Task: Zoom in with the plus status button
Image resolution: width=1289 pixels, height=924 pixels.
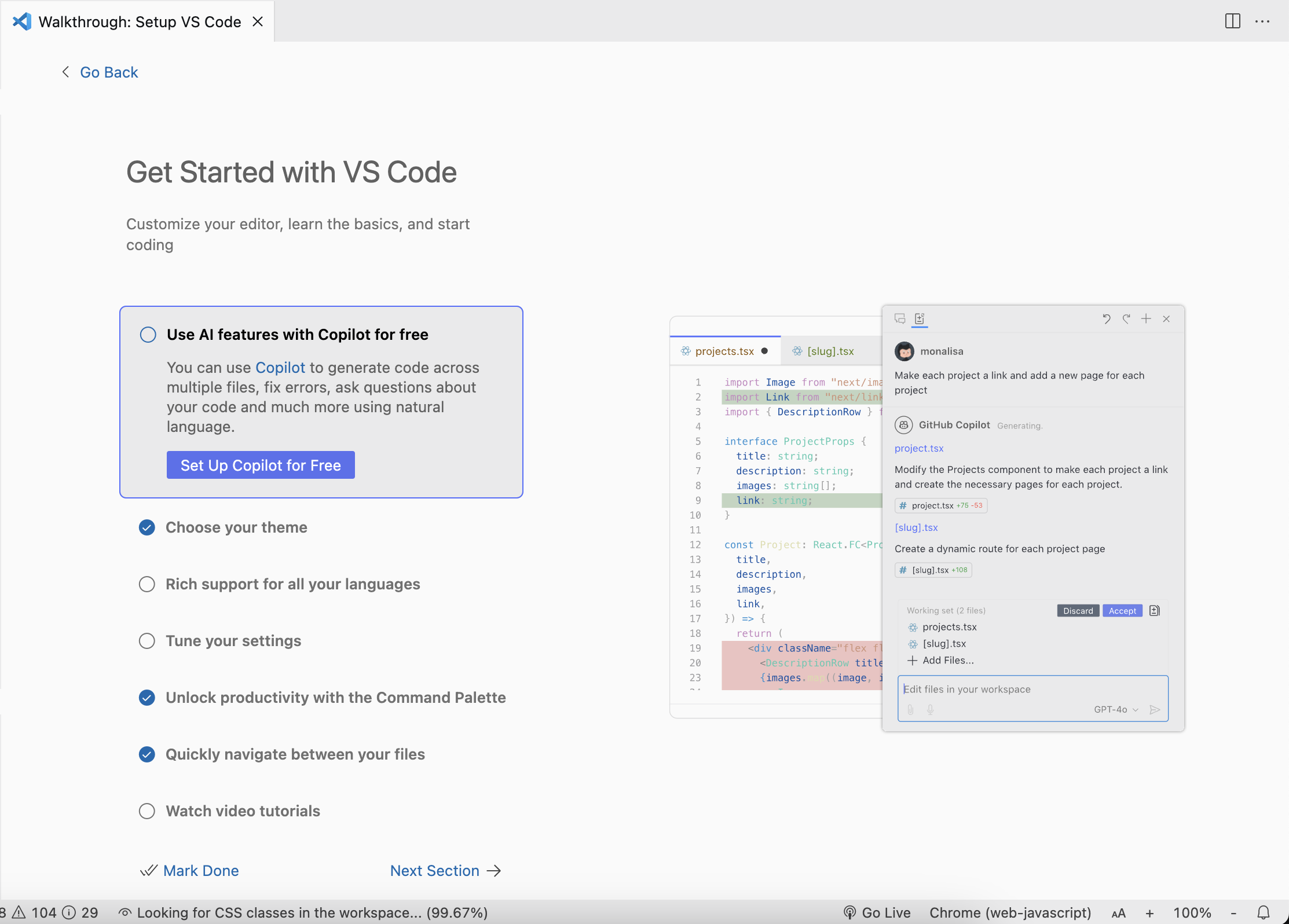Action: 1150,913
